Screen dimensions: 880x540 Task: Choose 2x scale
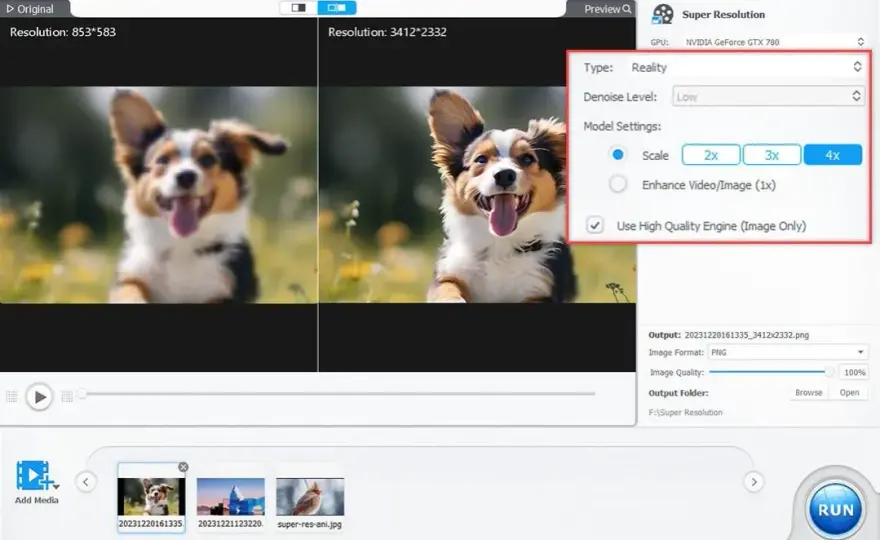(711, 155)
